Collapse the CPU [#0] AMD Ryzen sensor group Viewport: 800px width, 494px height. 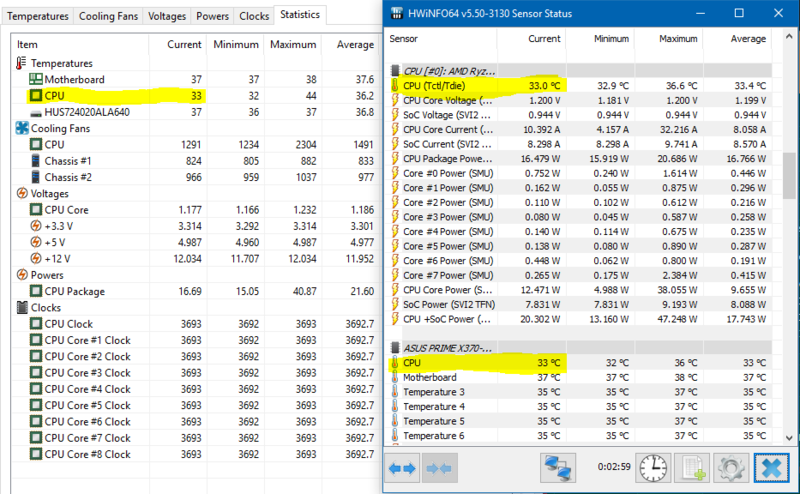click(x=450, y=71)
